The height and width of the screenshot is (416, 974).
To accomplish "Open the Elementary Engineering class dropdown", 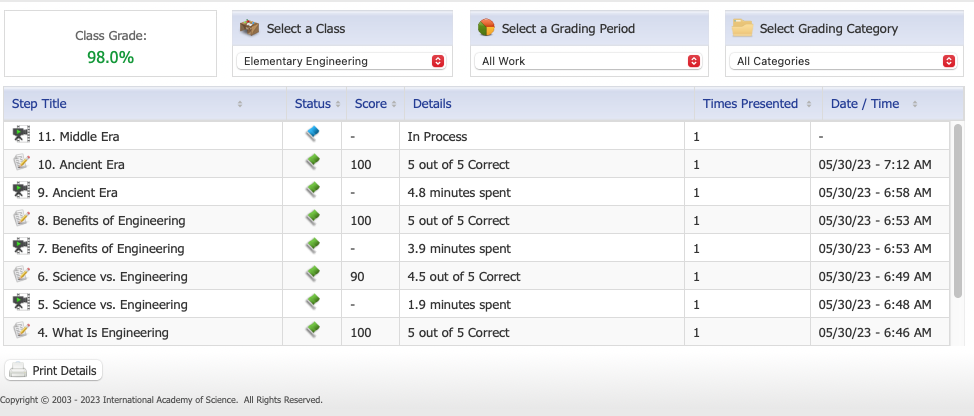I will 341,61.
